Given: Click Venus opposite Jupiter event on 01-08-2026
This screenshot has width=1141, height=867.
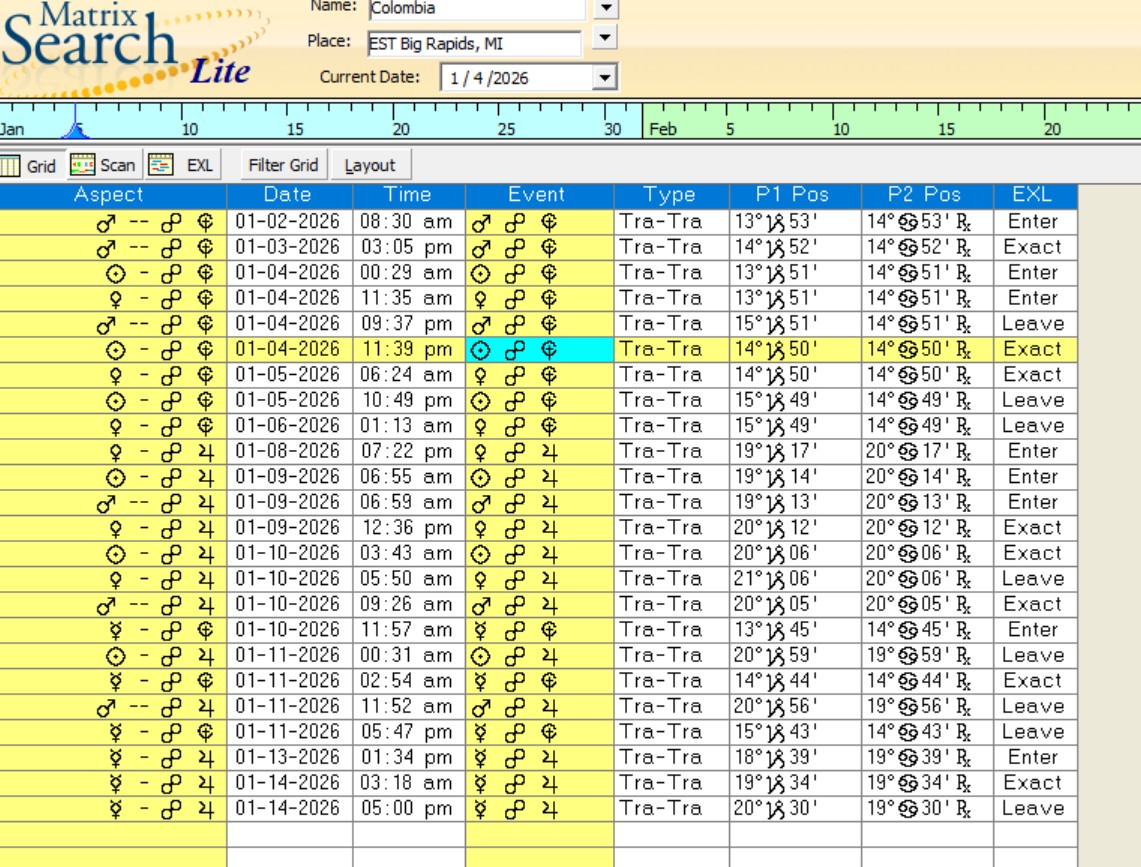Looking at the screenshot, I should pos(539,451).
